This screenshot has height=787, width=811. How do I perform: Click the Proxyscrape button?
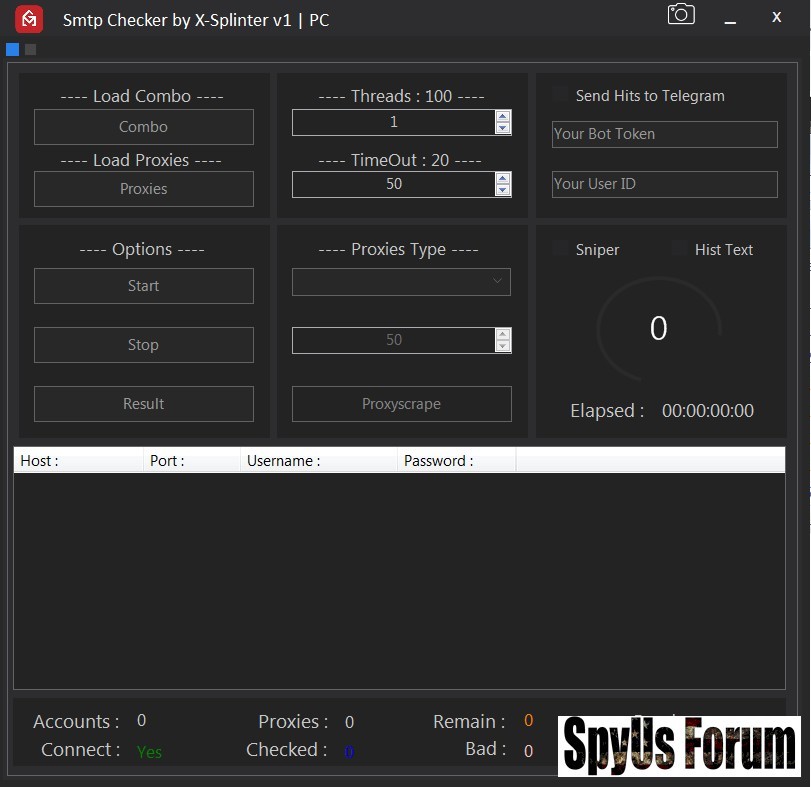401,404
